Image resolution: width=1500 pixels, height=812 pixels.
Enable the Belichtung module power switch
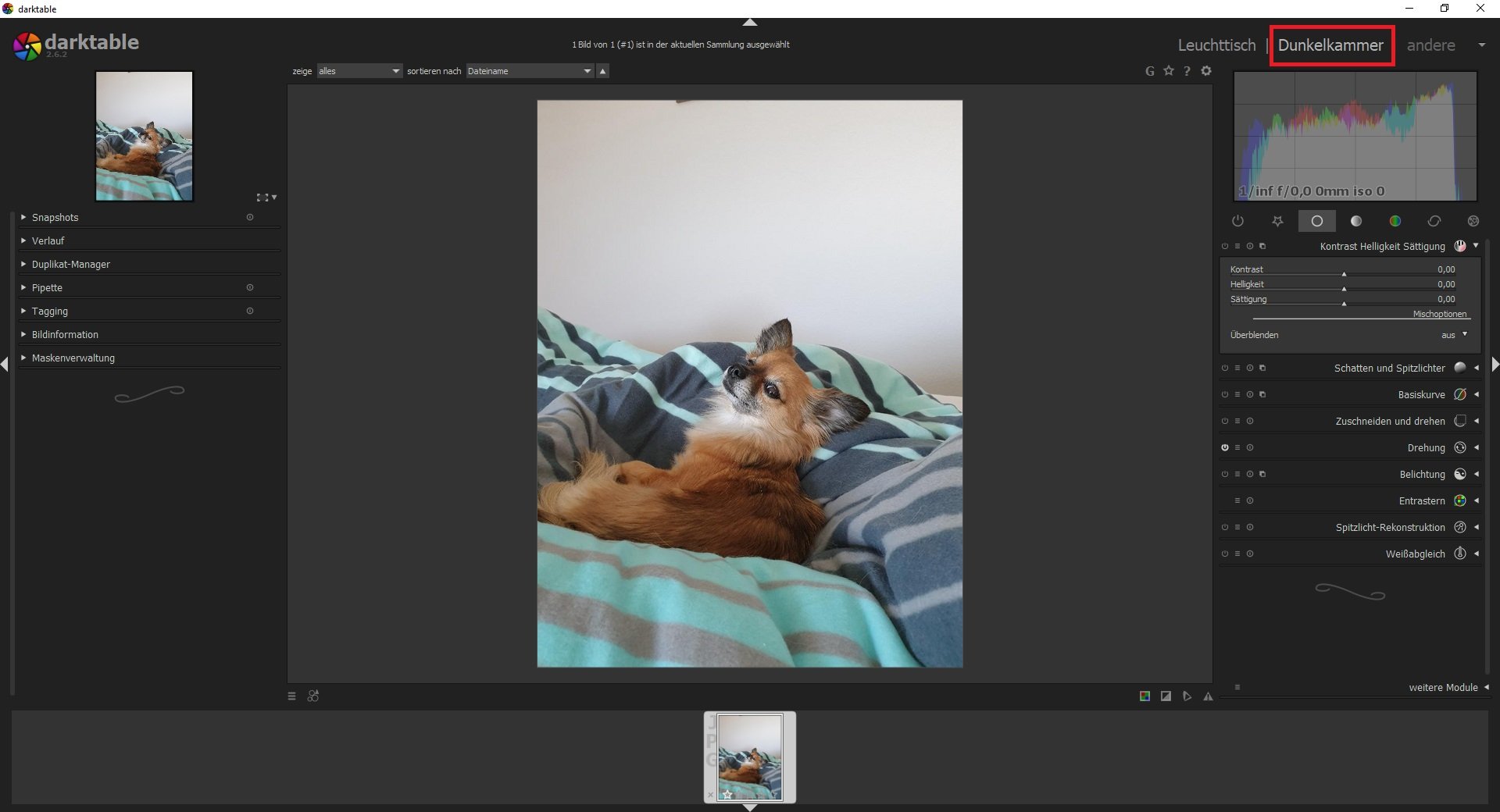pos(1225,475)
